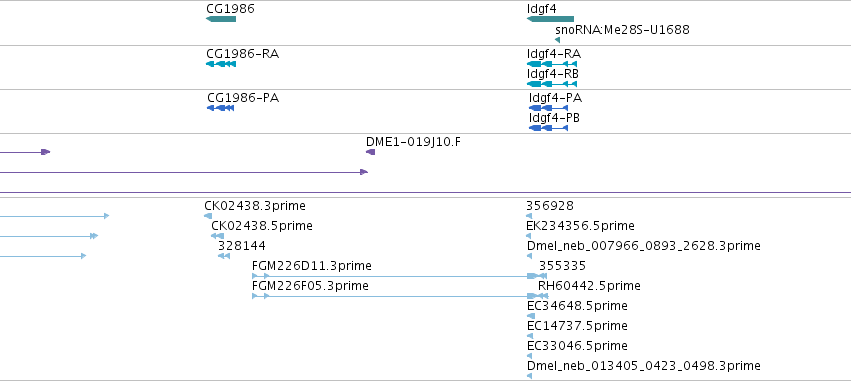Click the 328144 EST feature
This screenshot has height=381, width=851.
[x=224, y=256]
